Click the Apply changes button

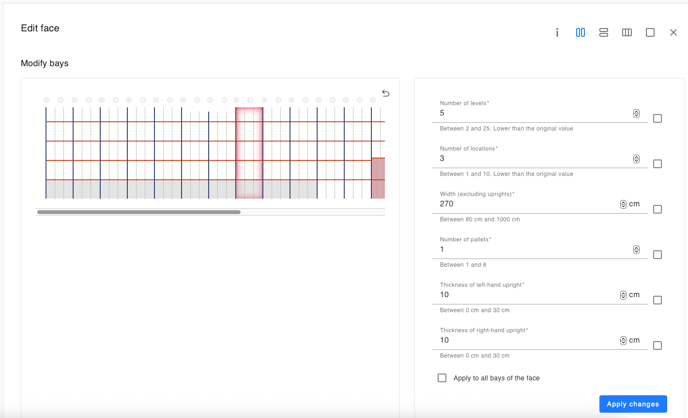pos(633,404)
